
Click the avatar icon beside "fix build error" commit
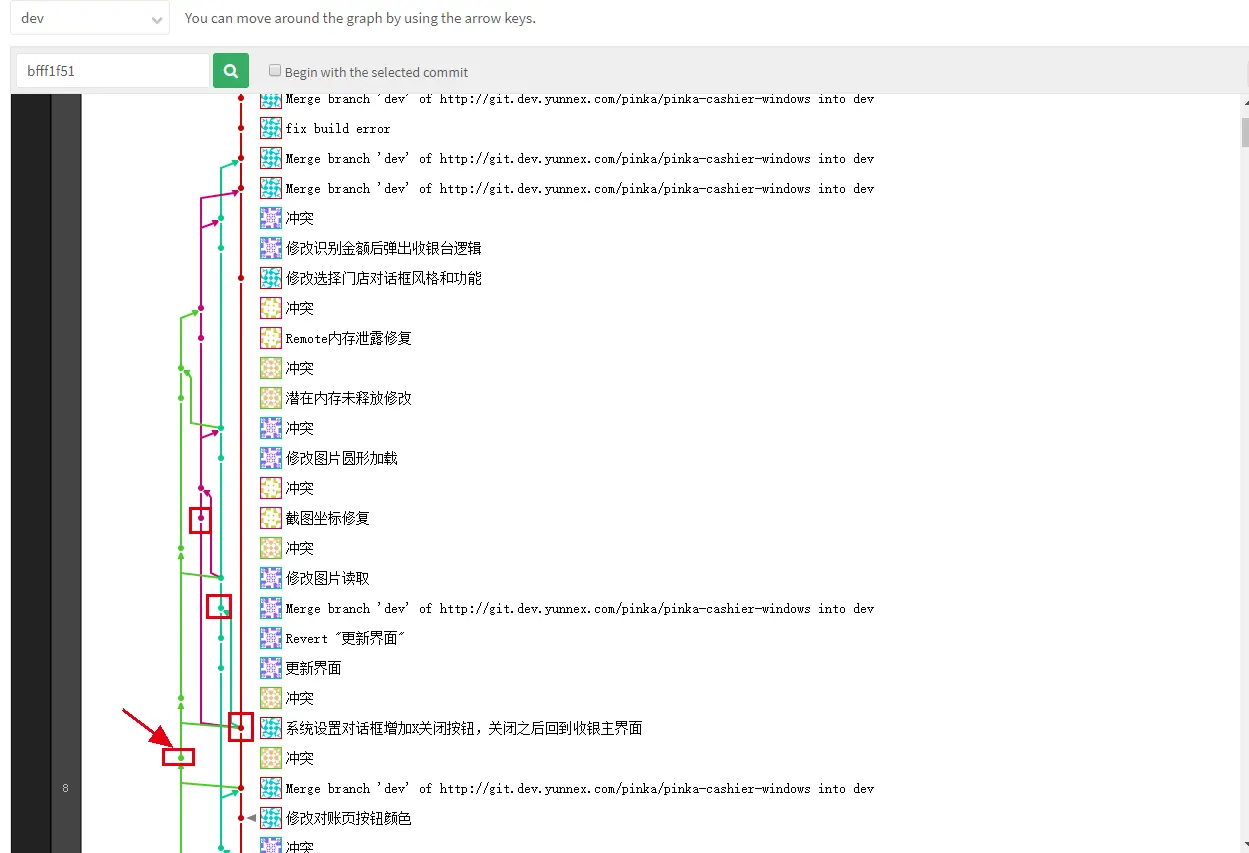270,128
